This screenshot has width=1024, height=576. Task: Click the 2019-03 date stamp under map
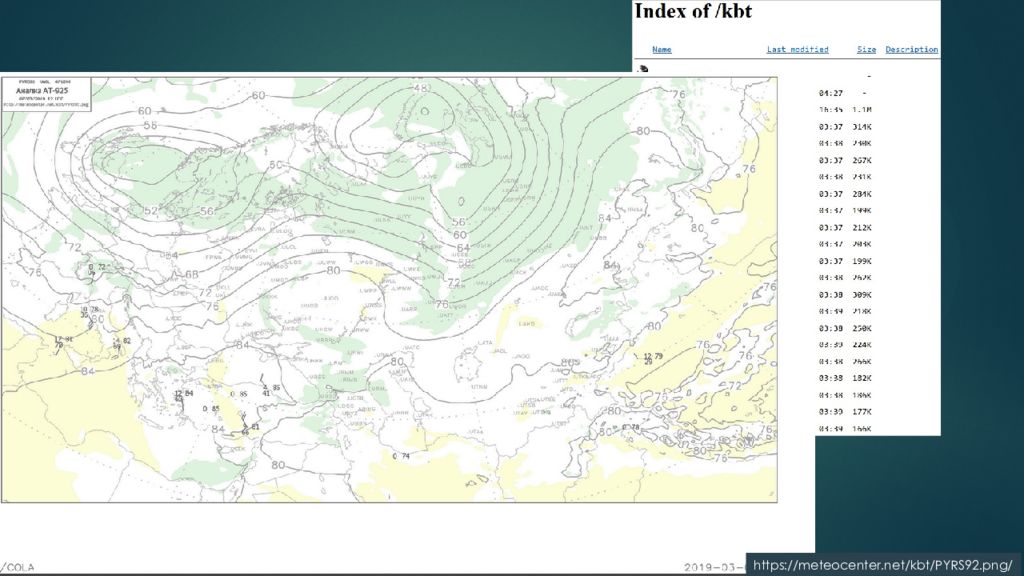(x=714, y=567)
